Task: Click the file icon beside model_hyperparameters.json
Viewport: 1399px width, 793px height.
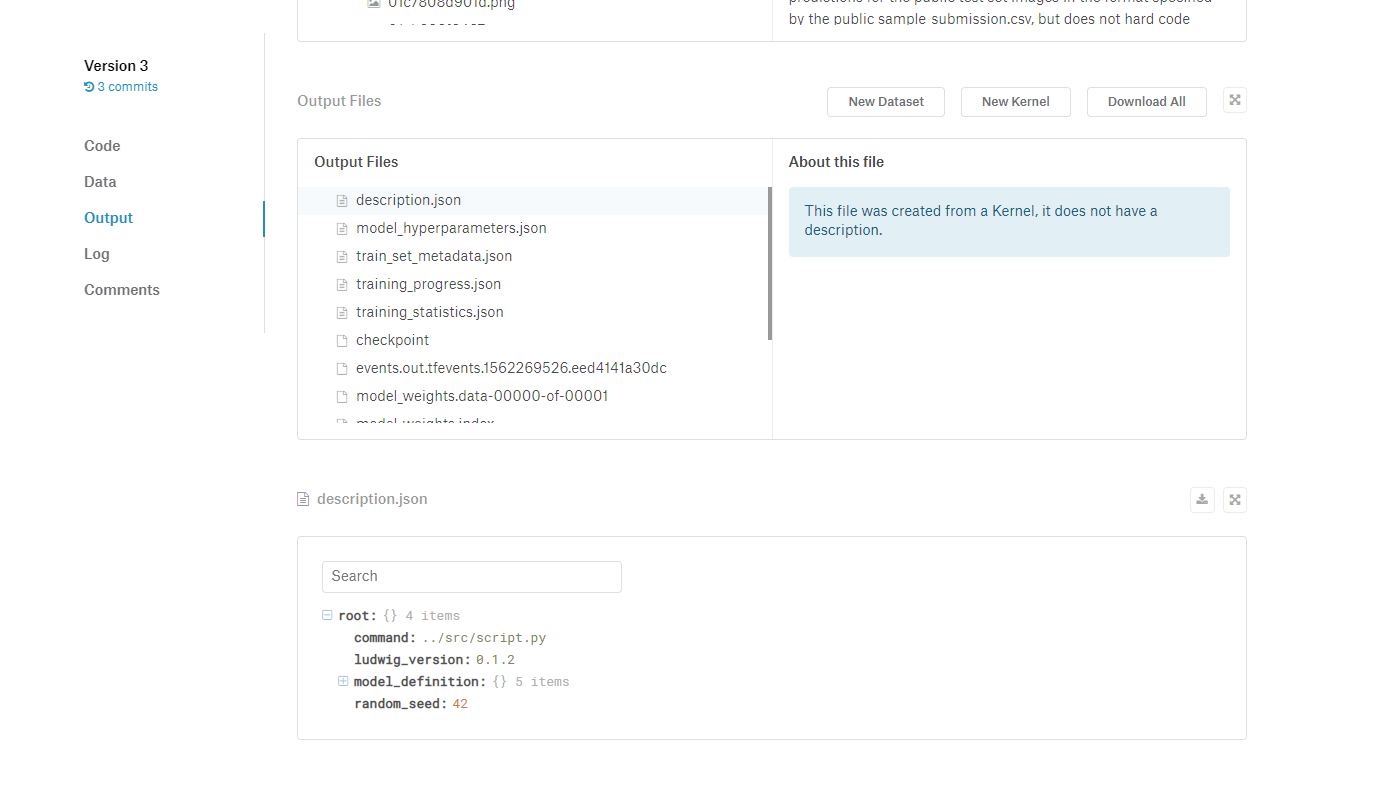Action: coord(341,228)
